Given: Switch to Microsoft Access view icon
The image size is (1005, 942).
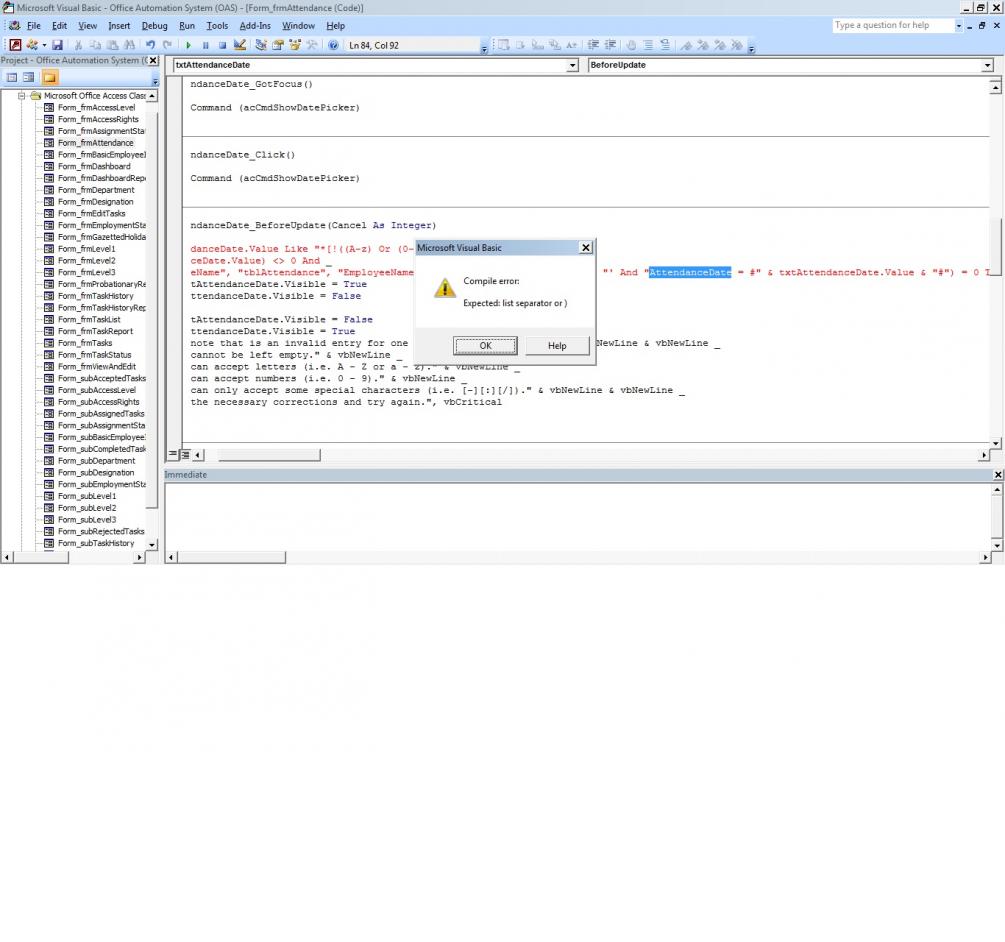Looking at the screenshot, I should coord(15,45).
